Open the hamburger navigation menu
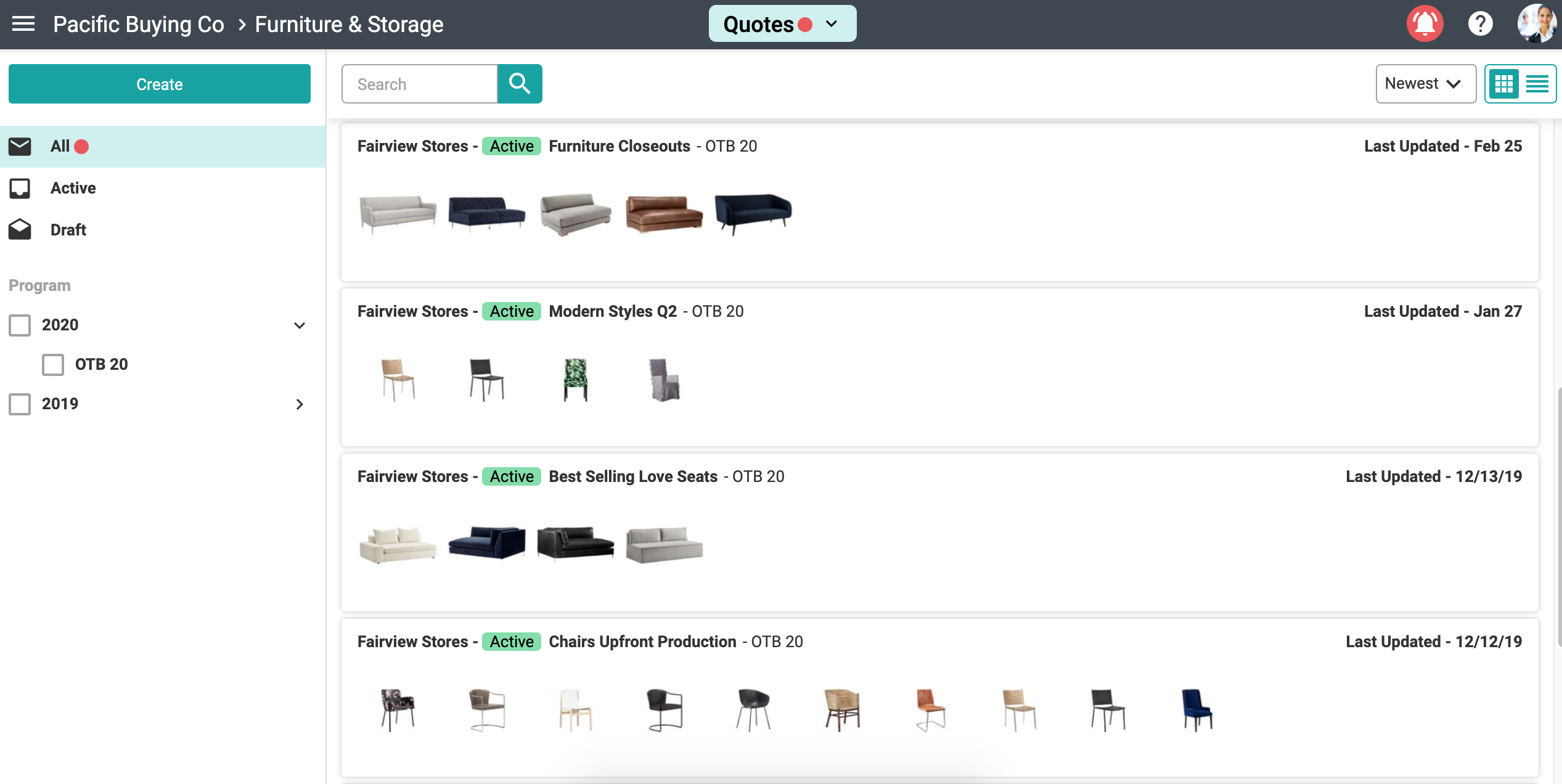Image resolution: width=1562 pixels, height=784 pixels. 23,24
